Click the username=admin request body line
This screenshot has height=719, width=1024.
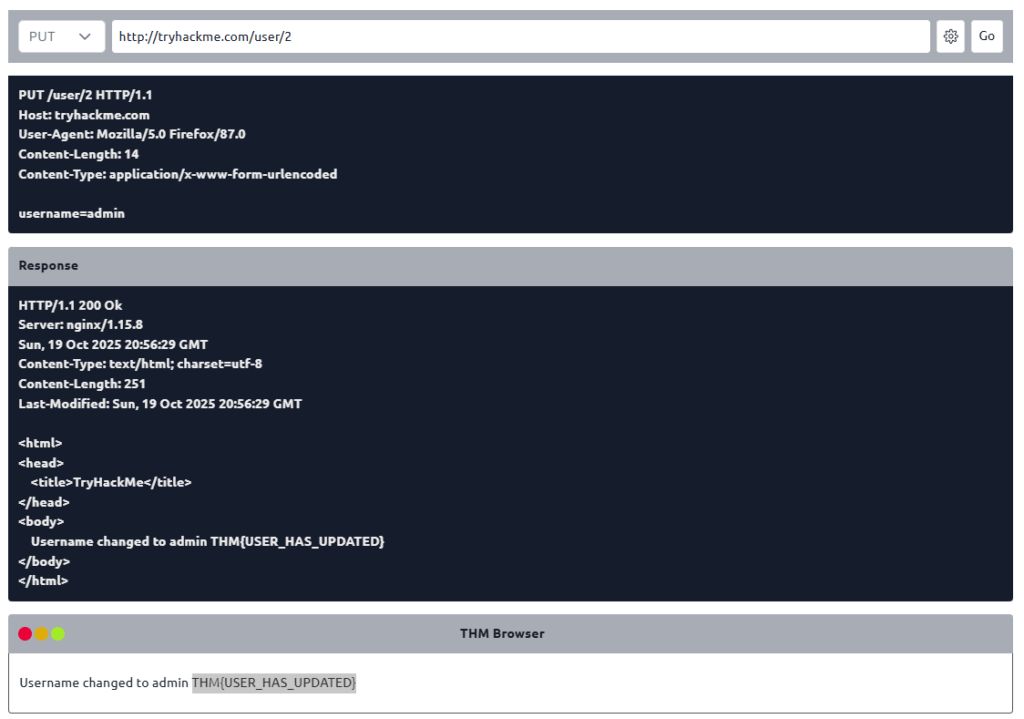click(71, 213)
